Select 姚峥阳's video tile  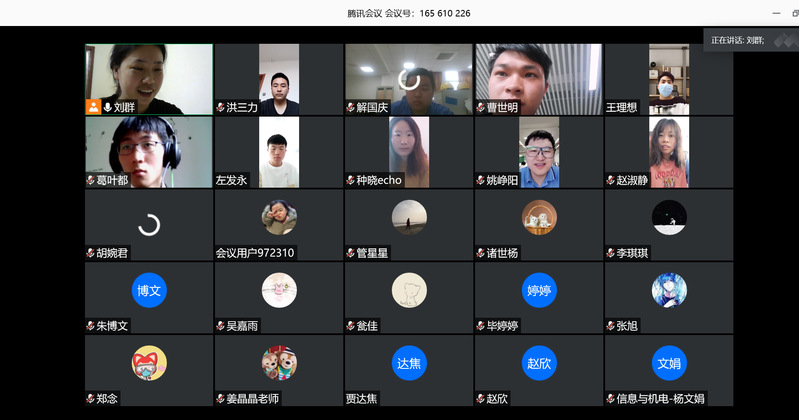click(x=539, y=150)
